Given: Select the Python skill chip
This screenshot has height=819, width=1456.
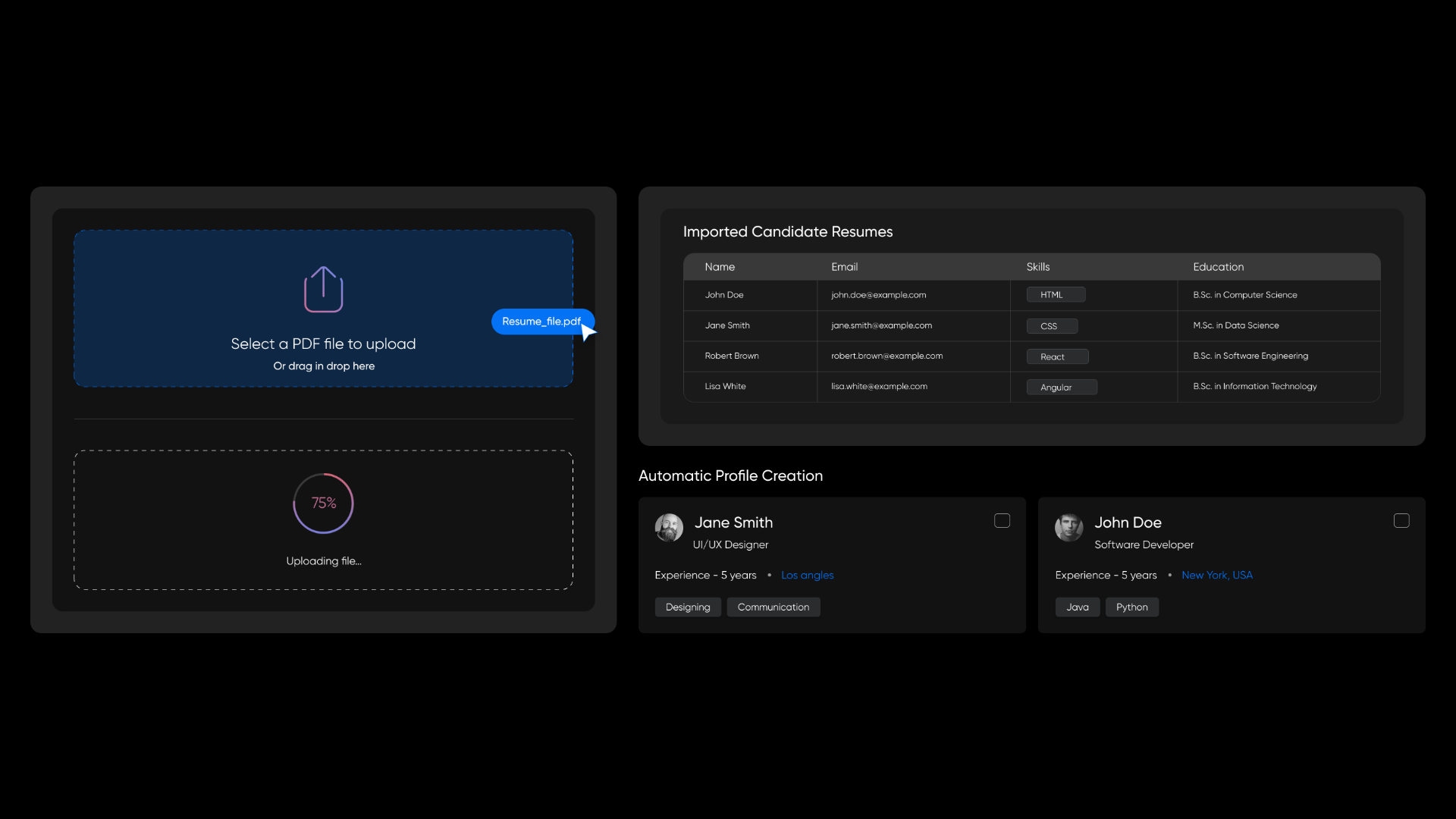Looking at the screenshot, I should [x=1131, y=607].
